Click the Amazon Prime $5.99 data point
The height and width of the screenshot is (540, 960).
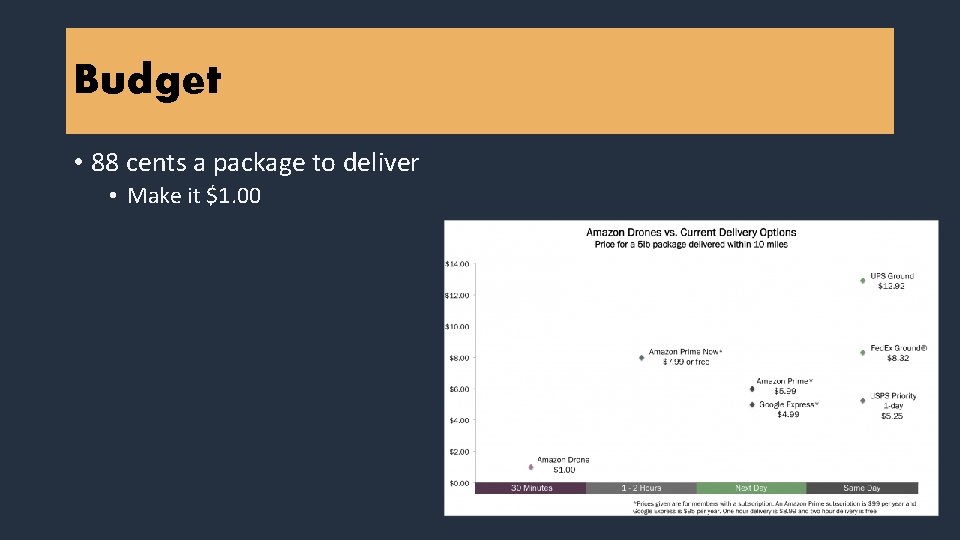tap(752, 389)
